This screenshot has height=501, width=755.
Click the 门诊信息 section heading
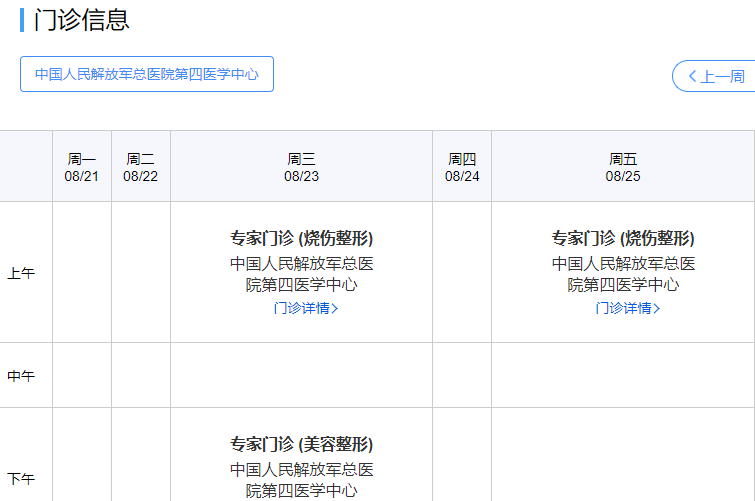[x=82, y=20]
